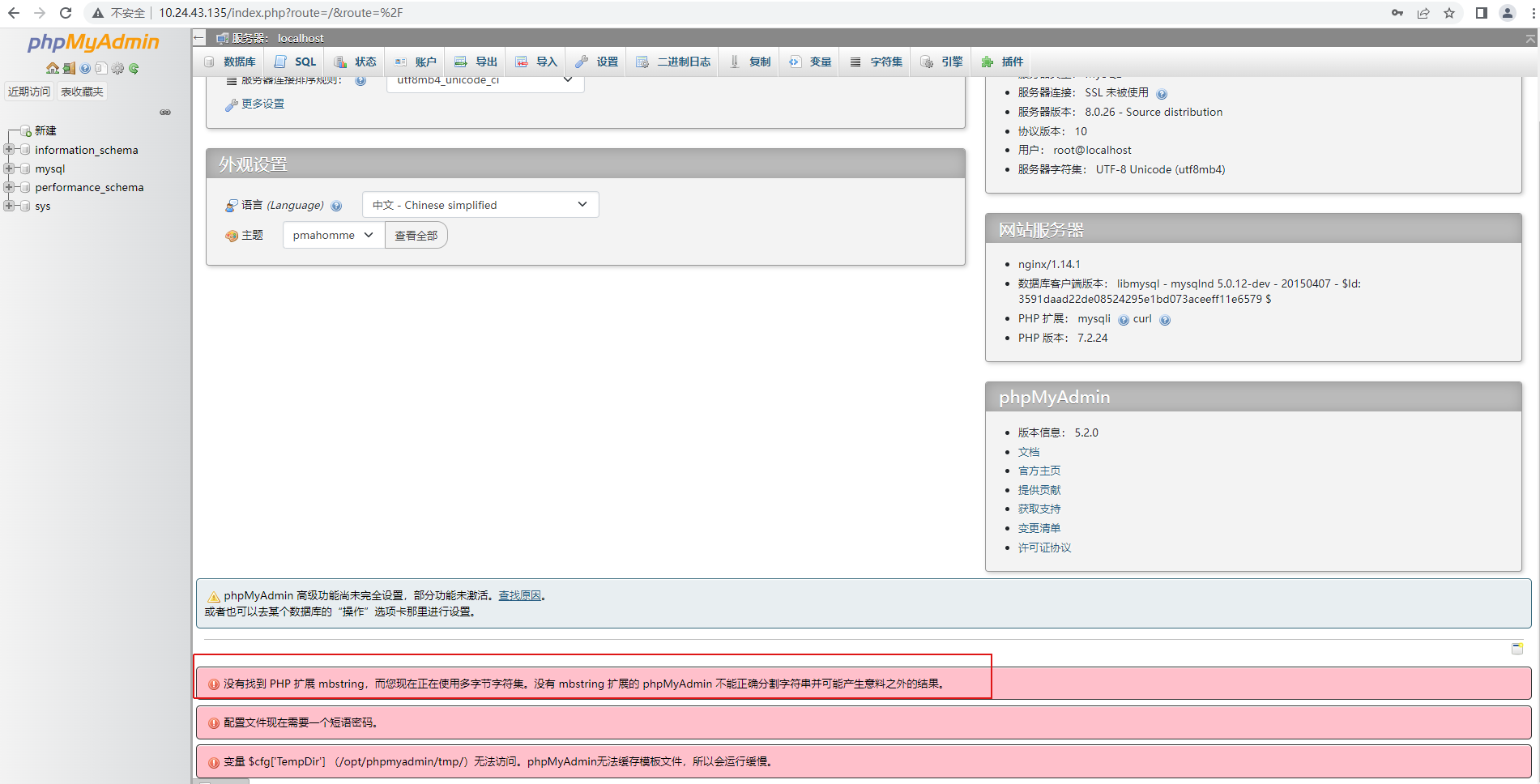This screenshot has height=784, width=1540.
Task: Click the browser address bar URL
Action: point(280,13)
